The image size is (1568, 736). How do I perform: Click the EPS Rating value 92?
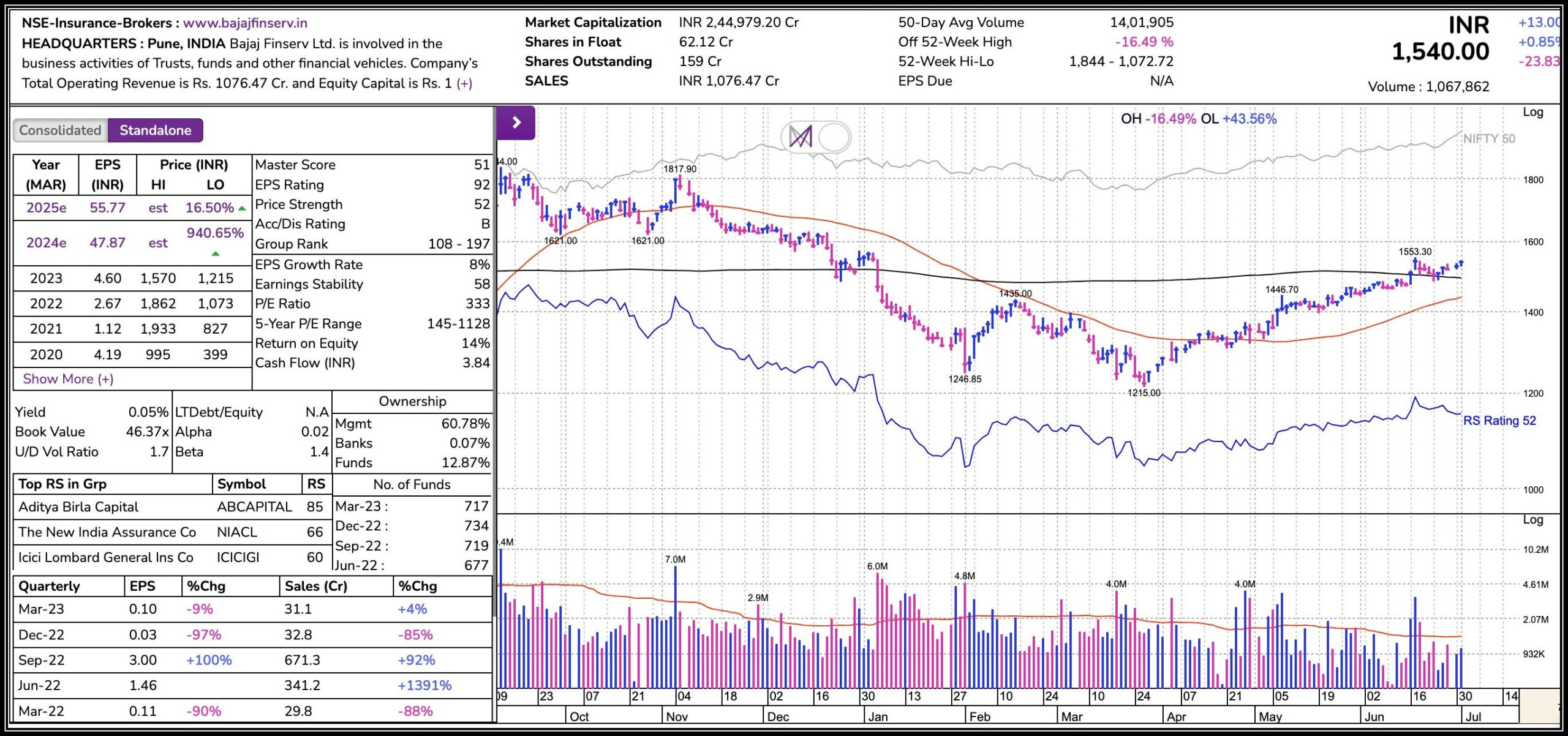pyautogui.click(x=482, y=185)
